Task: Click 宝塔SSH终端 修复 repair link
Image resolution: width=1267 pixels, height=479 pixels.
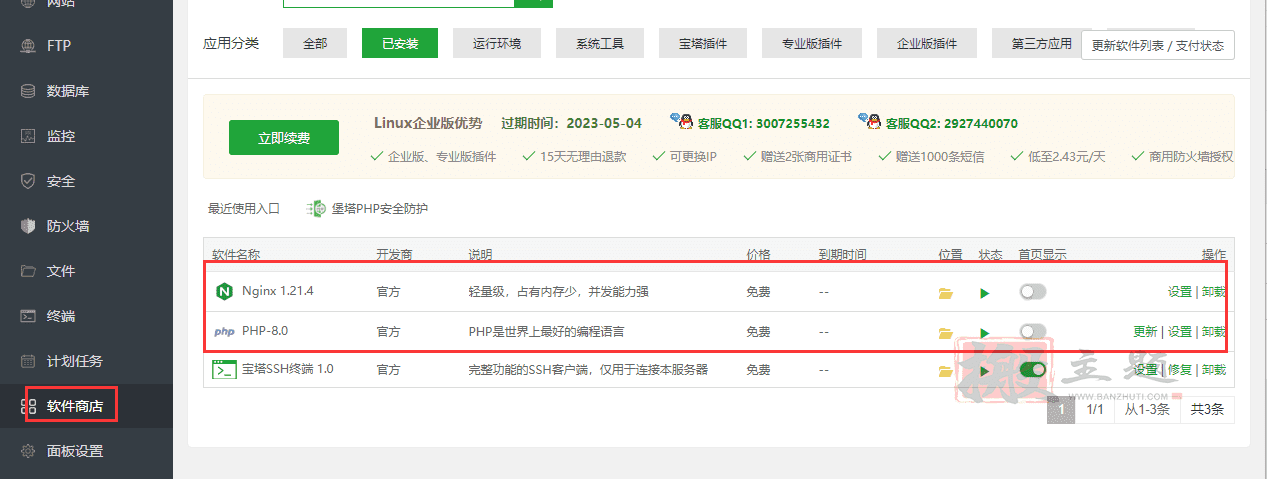Action: [x=1180, y=370]
